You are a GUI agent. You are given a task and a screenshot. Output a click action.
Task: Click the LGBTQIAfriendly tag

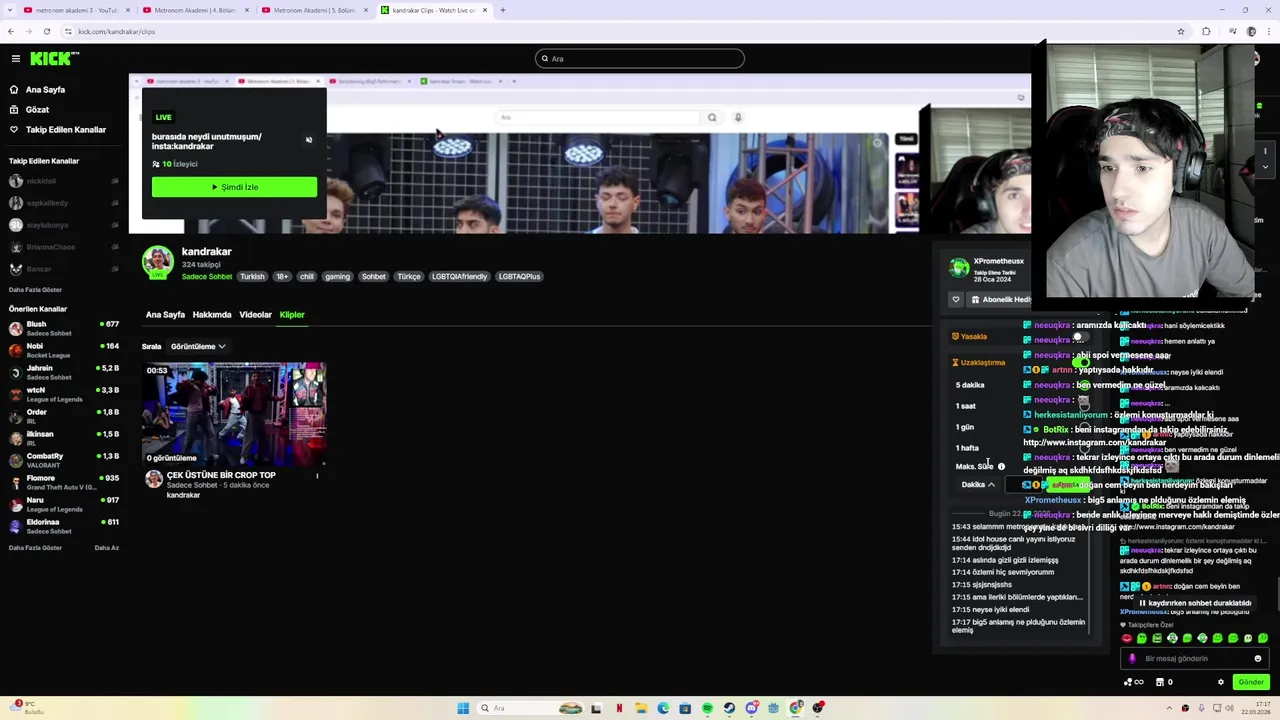pos(459,277)
